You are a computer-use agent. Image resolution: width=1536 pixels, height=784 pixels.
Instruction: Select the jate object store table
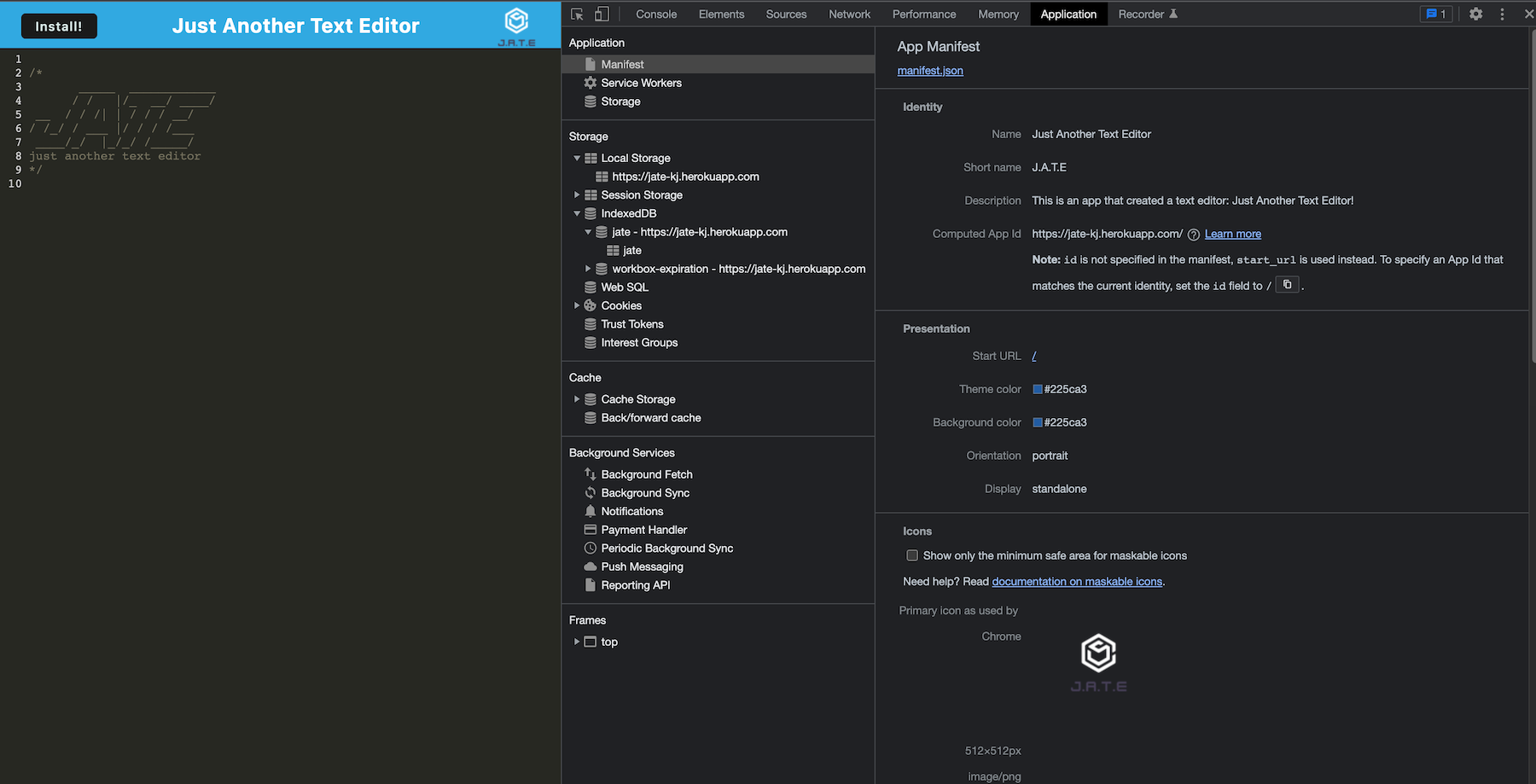631,251
